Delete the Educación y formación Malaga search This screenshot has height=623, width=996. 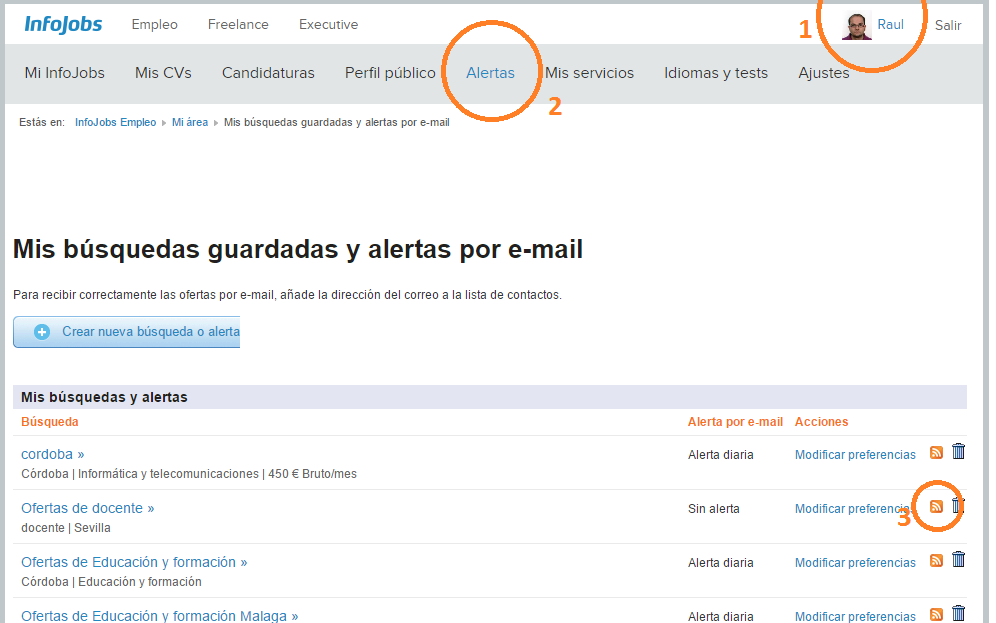click(959, 613)
